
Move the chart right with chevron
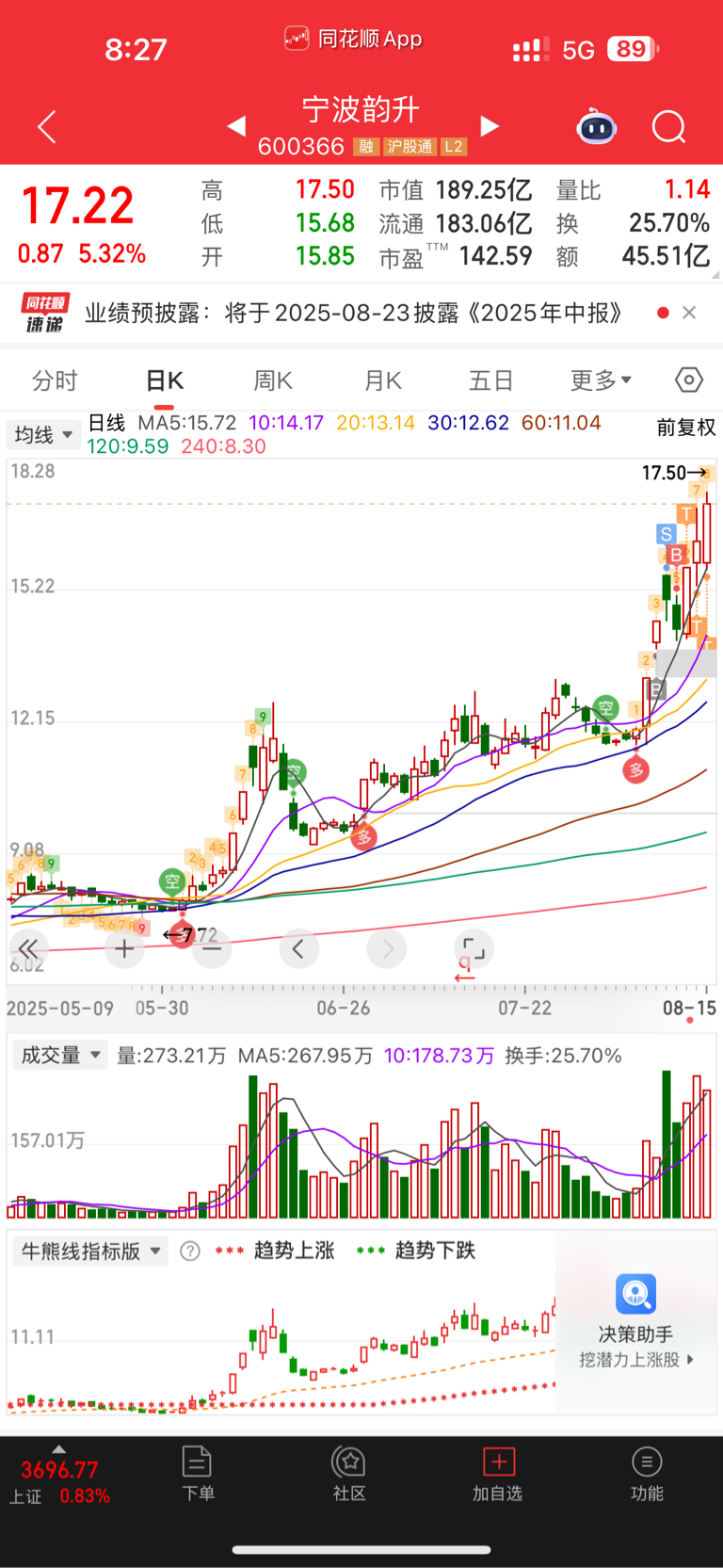point(387,948)
